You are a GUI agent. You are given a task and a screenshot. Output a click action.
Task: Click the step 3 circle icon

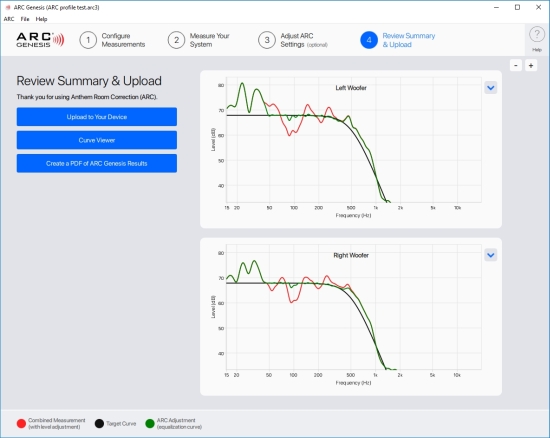click(x=267, y=40)
